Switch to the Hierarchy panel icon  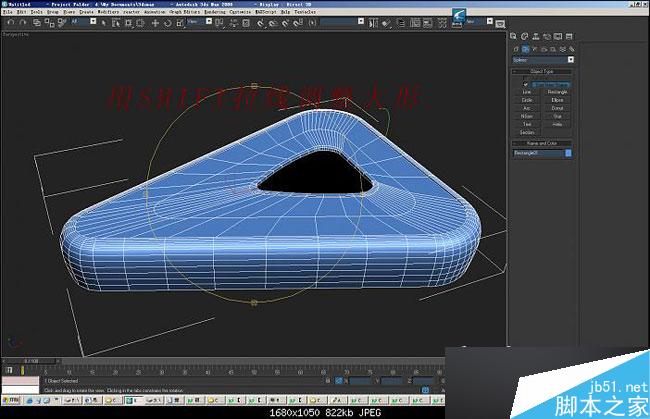click(537, 36)
